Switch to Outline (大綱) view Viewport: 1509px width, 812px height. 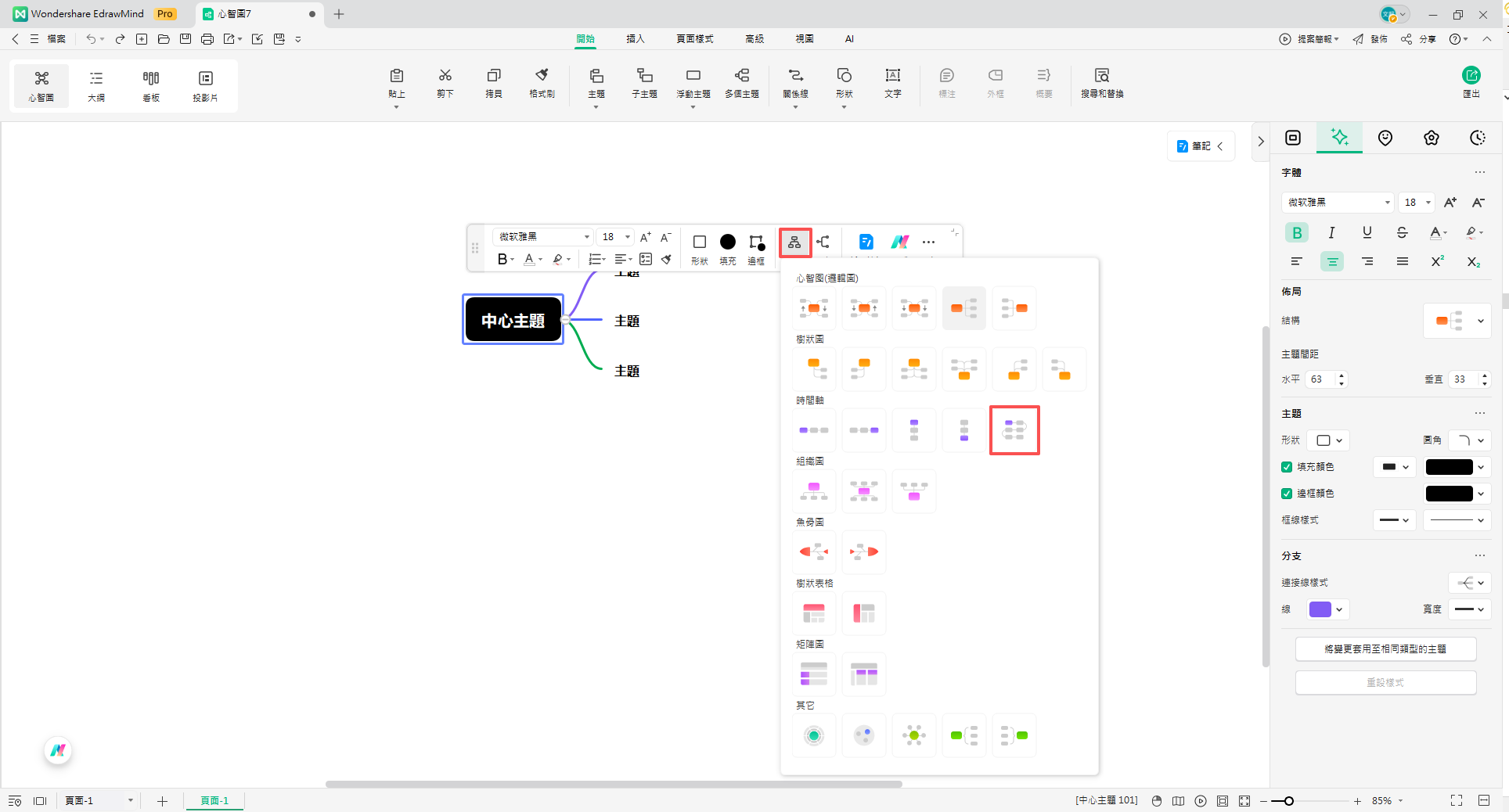click(x=96, y=84)
